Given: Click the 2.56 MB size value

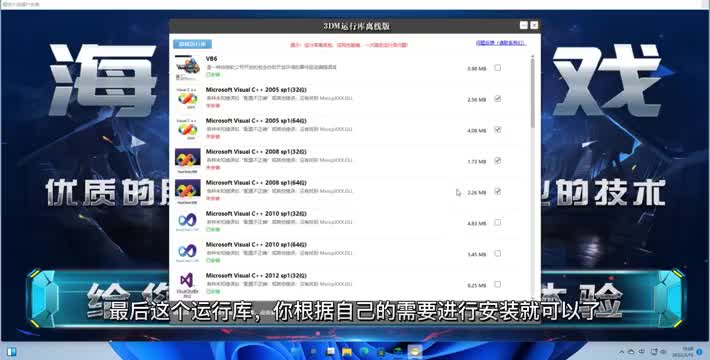Looking at the screenshot, I should point(476,100).
